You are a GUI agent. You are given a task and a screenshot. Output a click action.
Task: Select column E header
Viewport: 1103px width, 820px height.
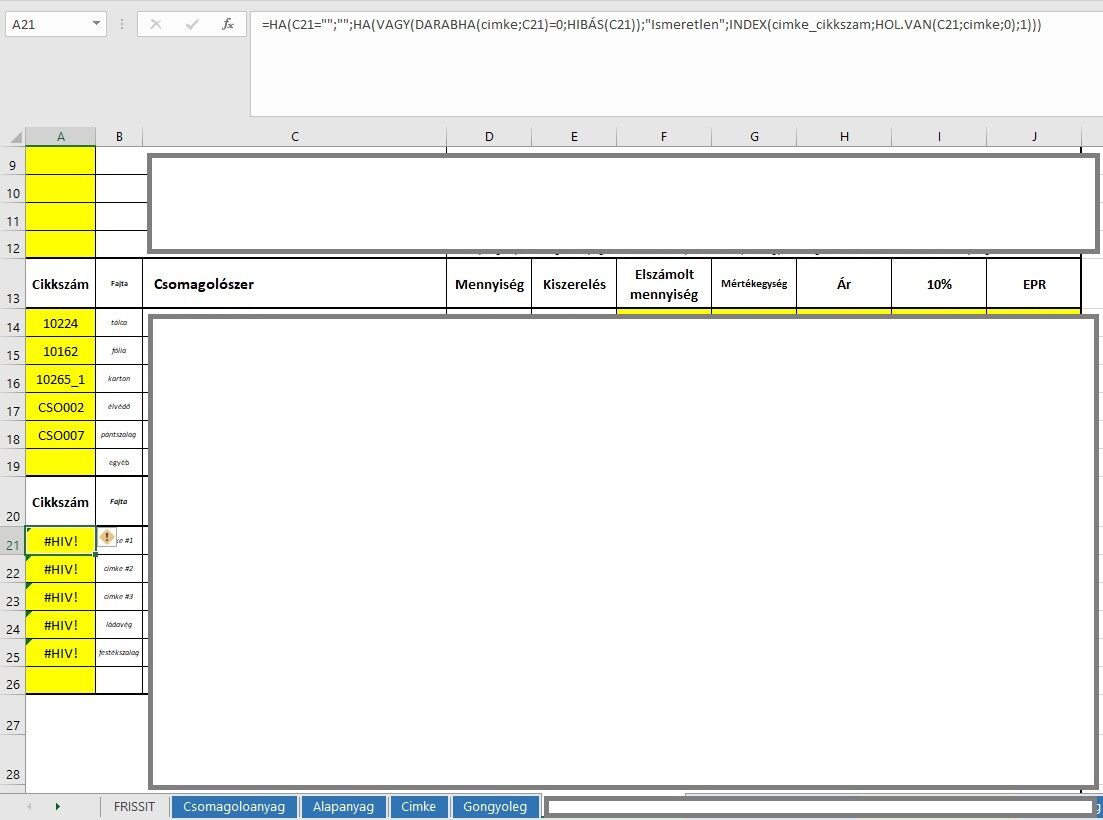pos(574,136)
